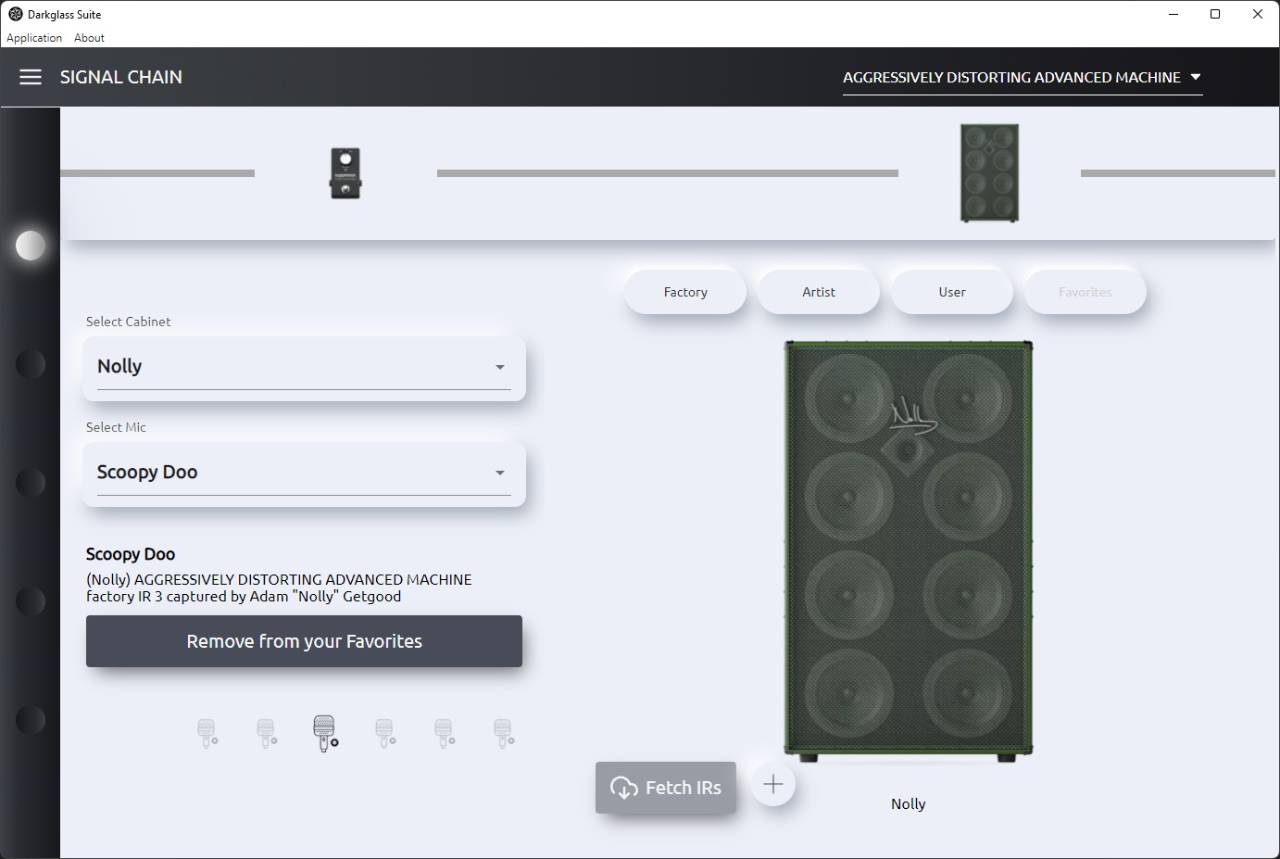1280x859 pixels.
Task: Select the cabinet block in the signal chain
Action: click(989, 173)
